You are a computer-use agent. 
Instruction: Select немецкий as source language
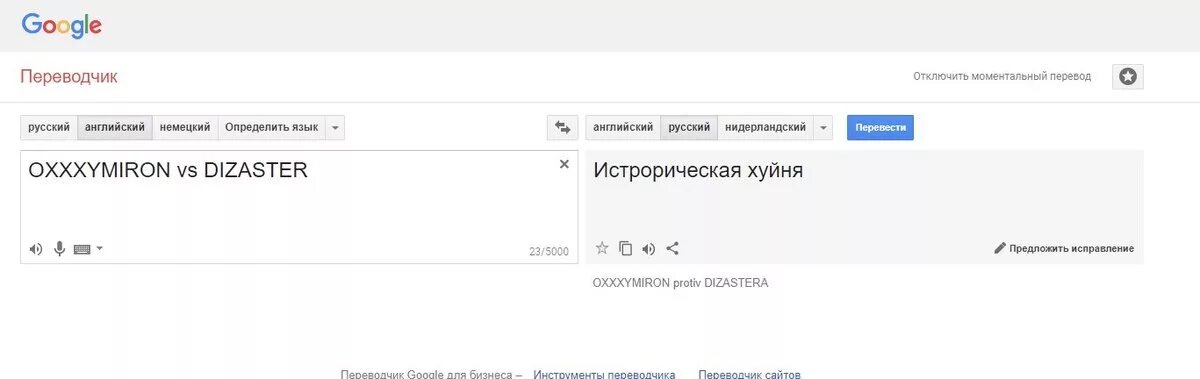(185, 127)
